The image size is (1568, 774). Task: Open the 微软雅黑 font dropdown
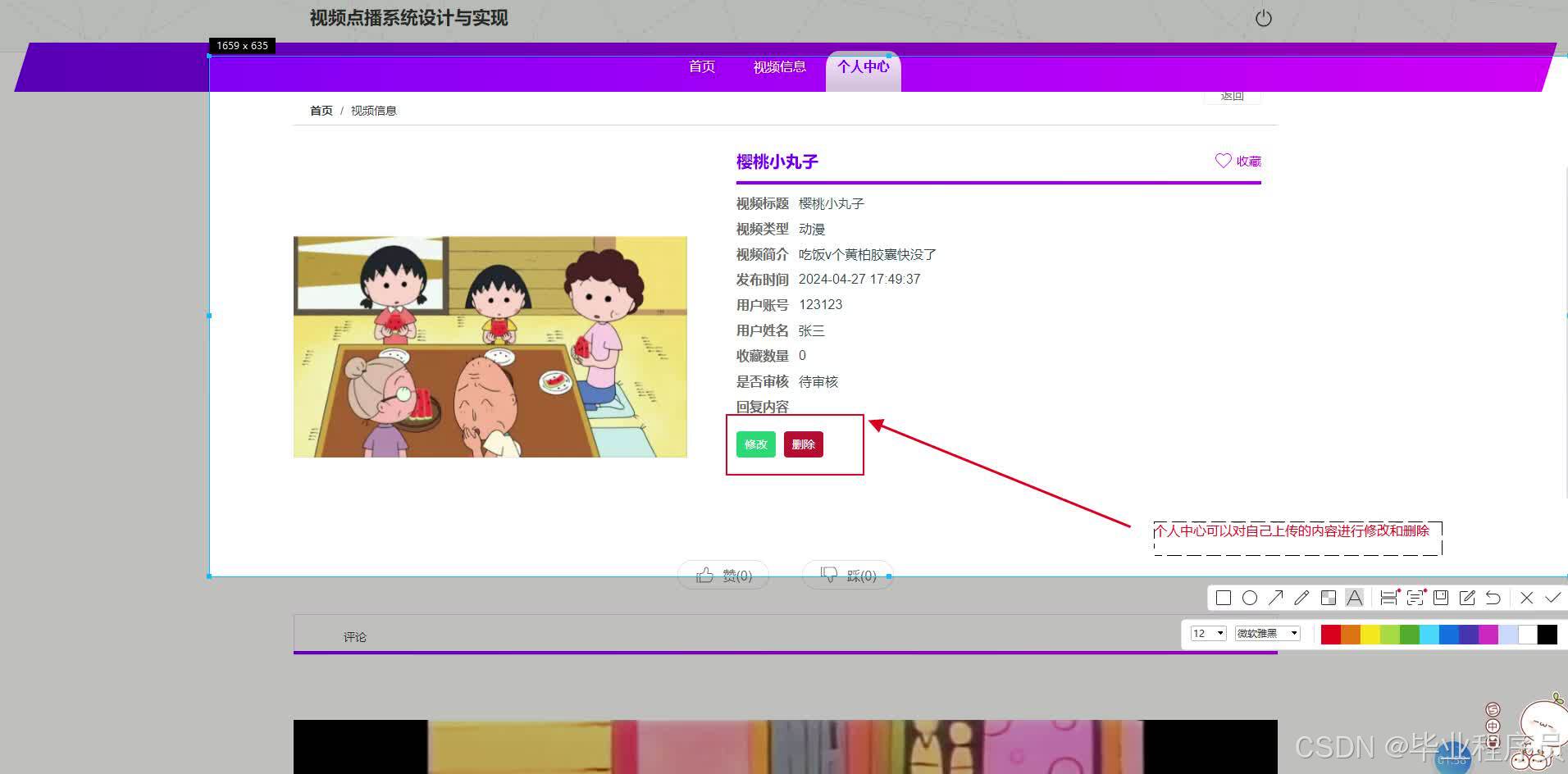tap(1268, 633)
